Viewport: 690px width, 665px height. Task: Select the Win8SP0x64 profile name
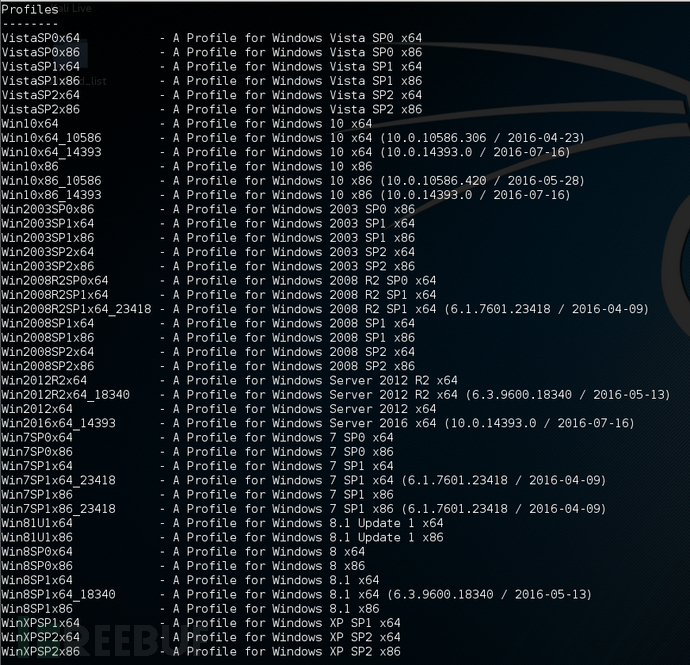pos(37,552)
